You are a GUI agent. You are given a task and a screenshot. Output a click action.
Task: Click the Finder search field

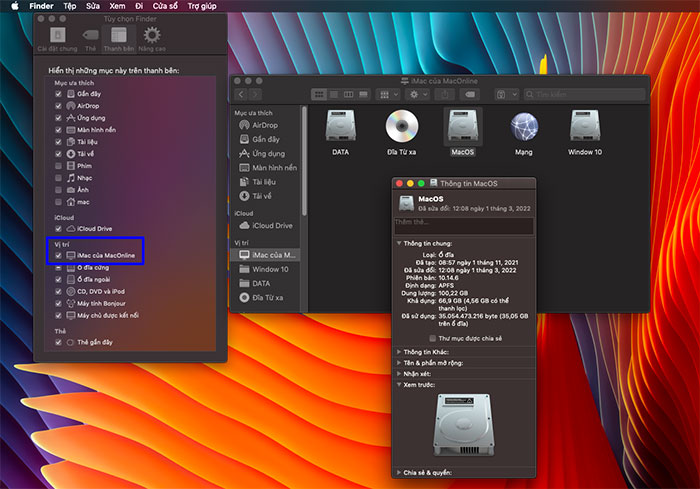pos(585,94)
